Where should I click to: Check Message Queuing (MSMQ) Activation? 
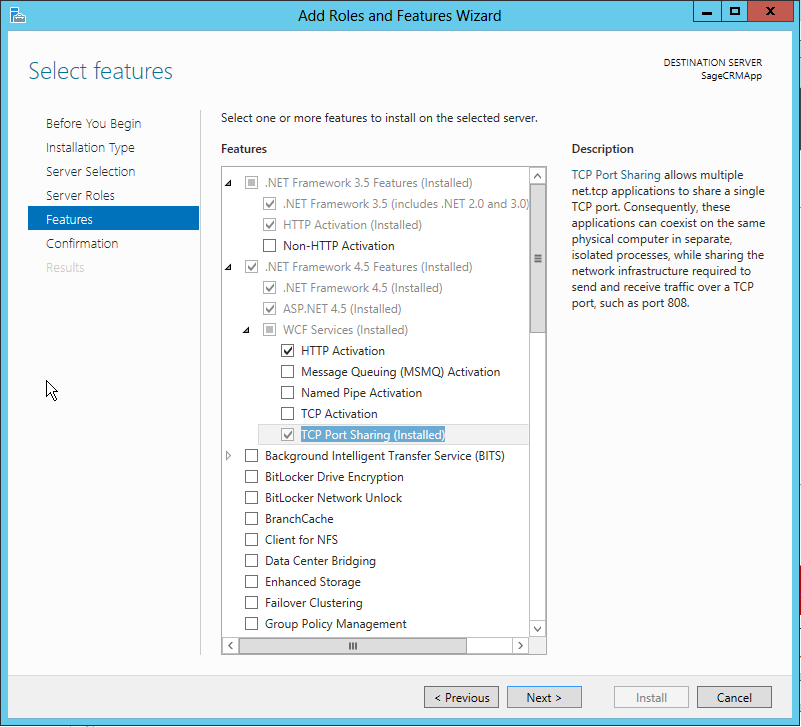288,372
